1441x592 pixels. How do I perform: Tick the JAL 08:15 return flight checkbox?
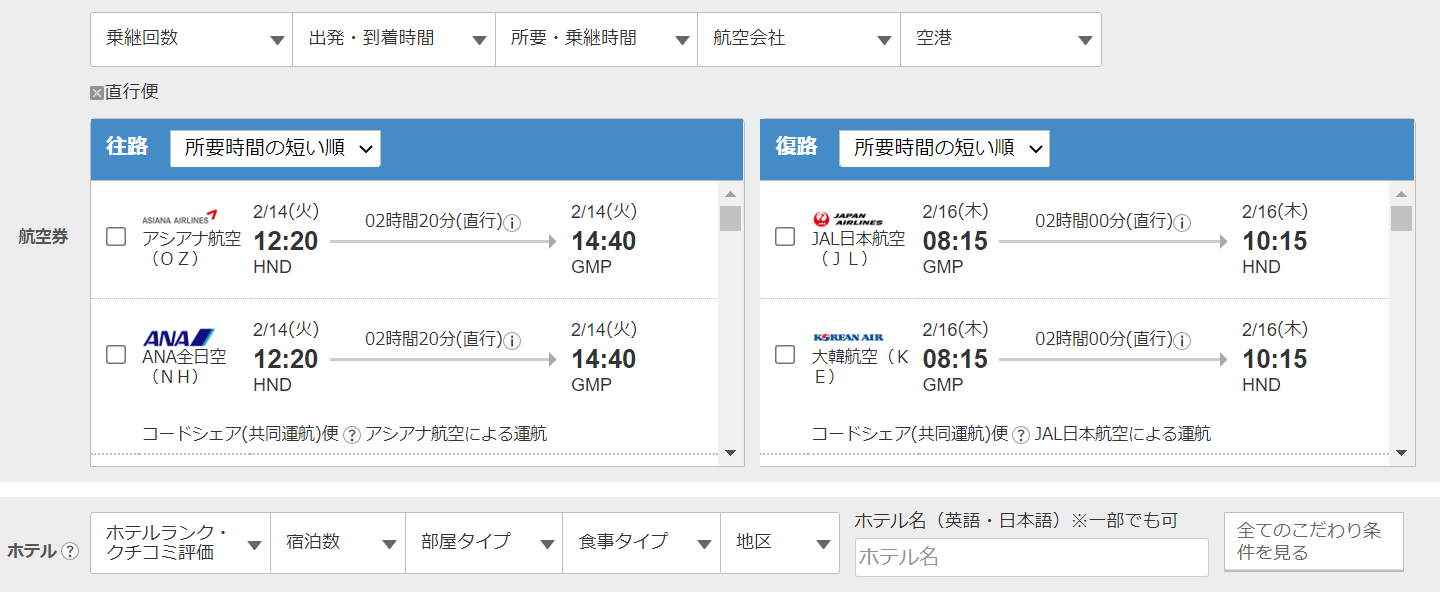click(786, 237)
